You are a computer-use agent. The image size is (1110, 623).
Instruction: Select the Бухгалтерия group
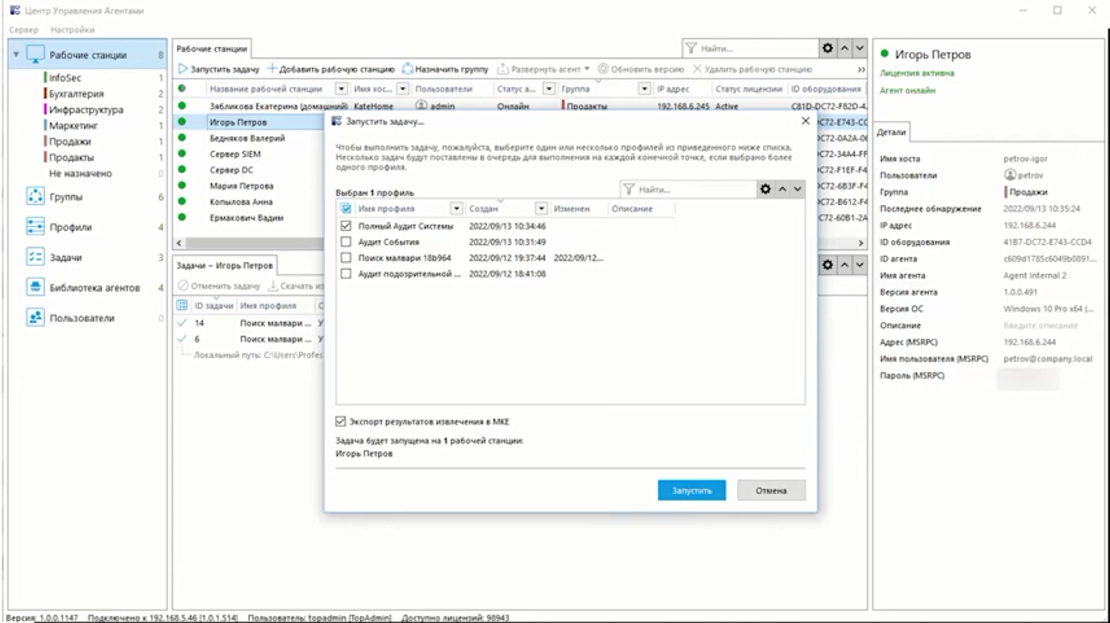point(76,93)
